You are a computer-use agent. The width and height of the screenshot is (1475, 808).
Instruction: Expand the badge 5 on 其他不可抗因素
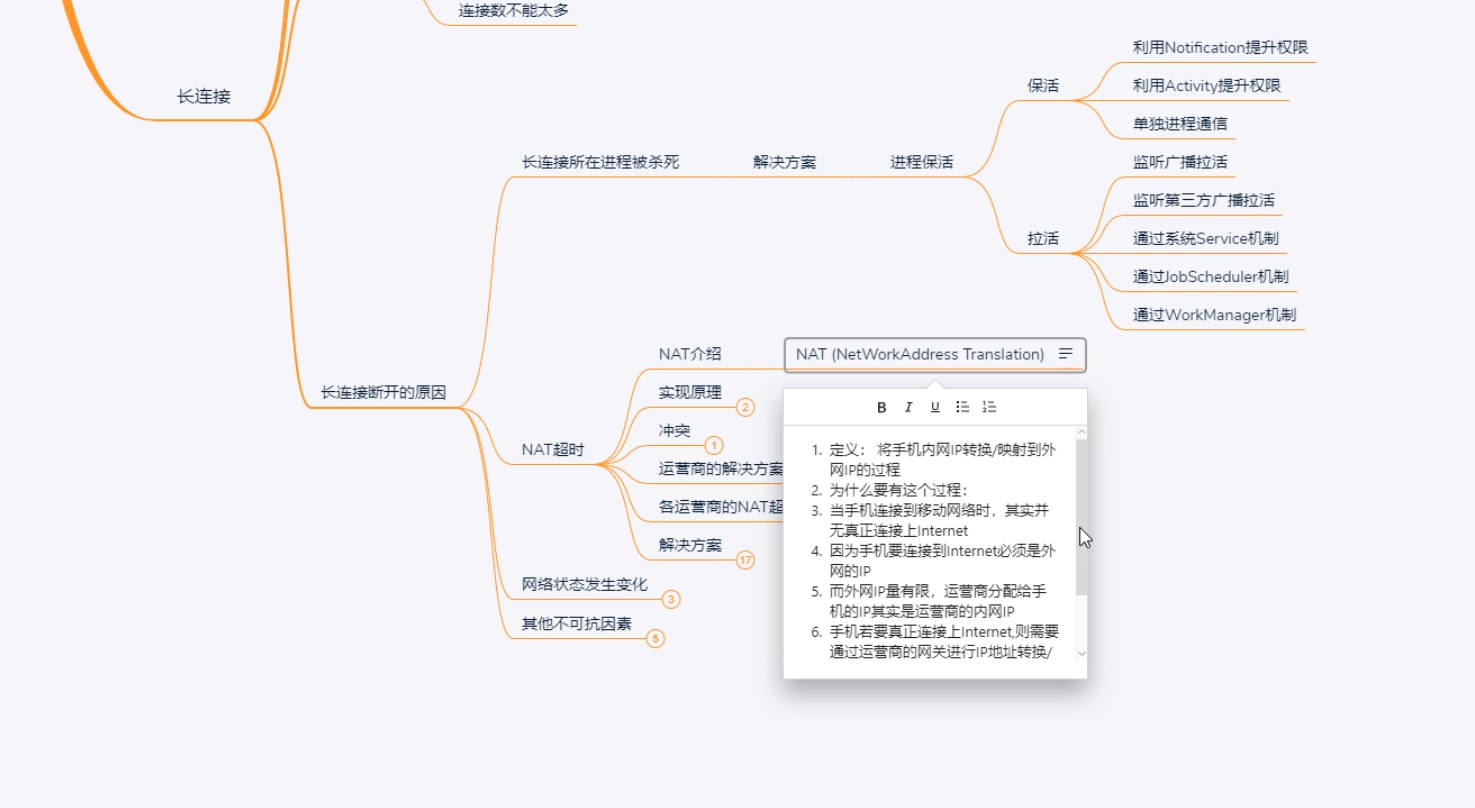click(657, 637)
